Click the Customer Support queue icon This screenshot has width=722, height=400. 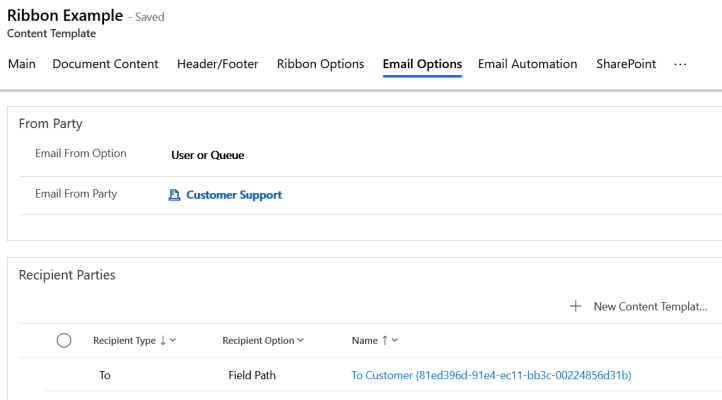[174, 195]
